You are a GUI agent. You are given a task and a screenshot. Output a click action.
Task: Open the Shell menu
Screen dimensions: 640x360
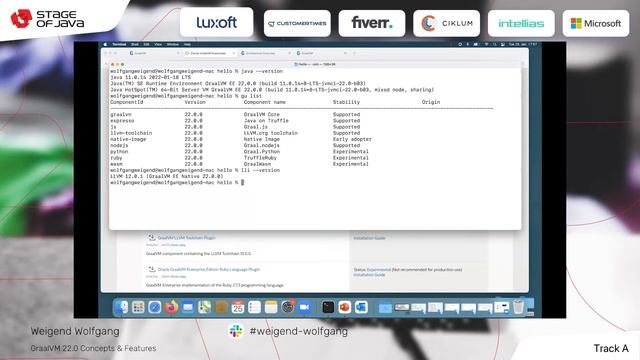coord(135,44)
